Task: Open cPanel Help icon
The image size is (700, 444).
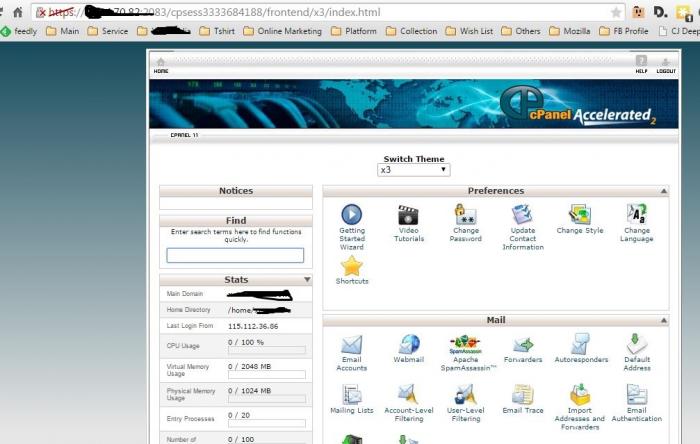Action: [x=641, y=64]
